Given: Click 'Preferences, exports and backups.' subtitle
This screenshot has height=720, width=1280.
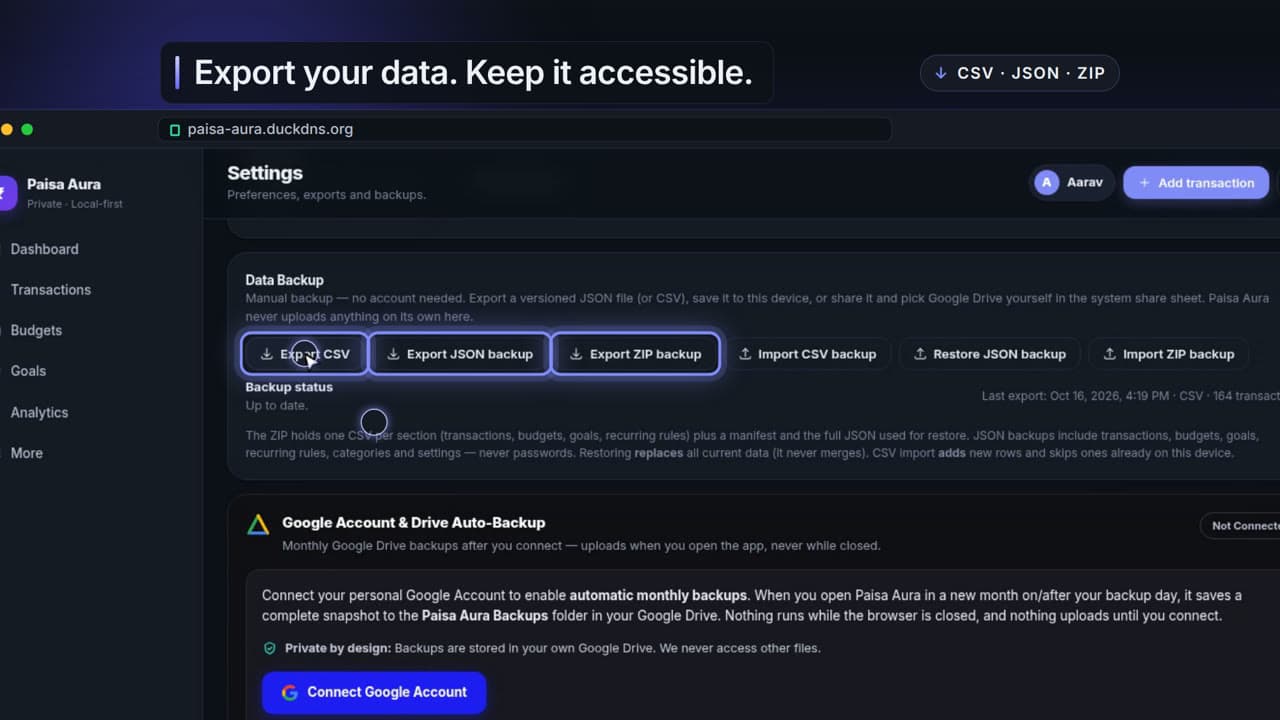Looking at the screenshot, I should tap(326, 195).
